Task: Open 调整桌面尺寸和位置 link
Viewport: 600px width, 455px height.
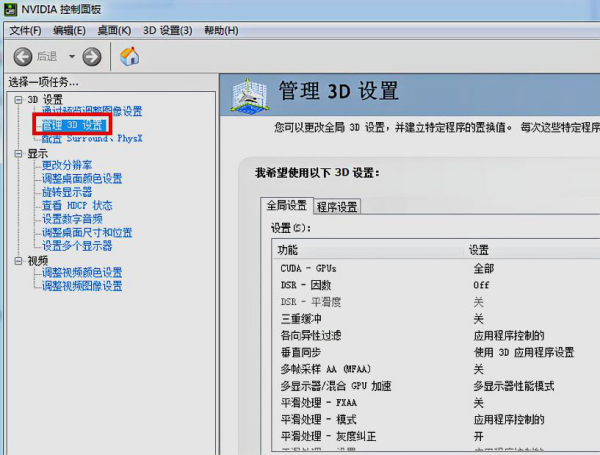Action: click(87, 232)
